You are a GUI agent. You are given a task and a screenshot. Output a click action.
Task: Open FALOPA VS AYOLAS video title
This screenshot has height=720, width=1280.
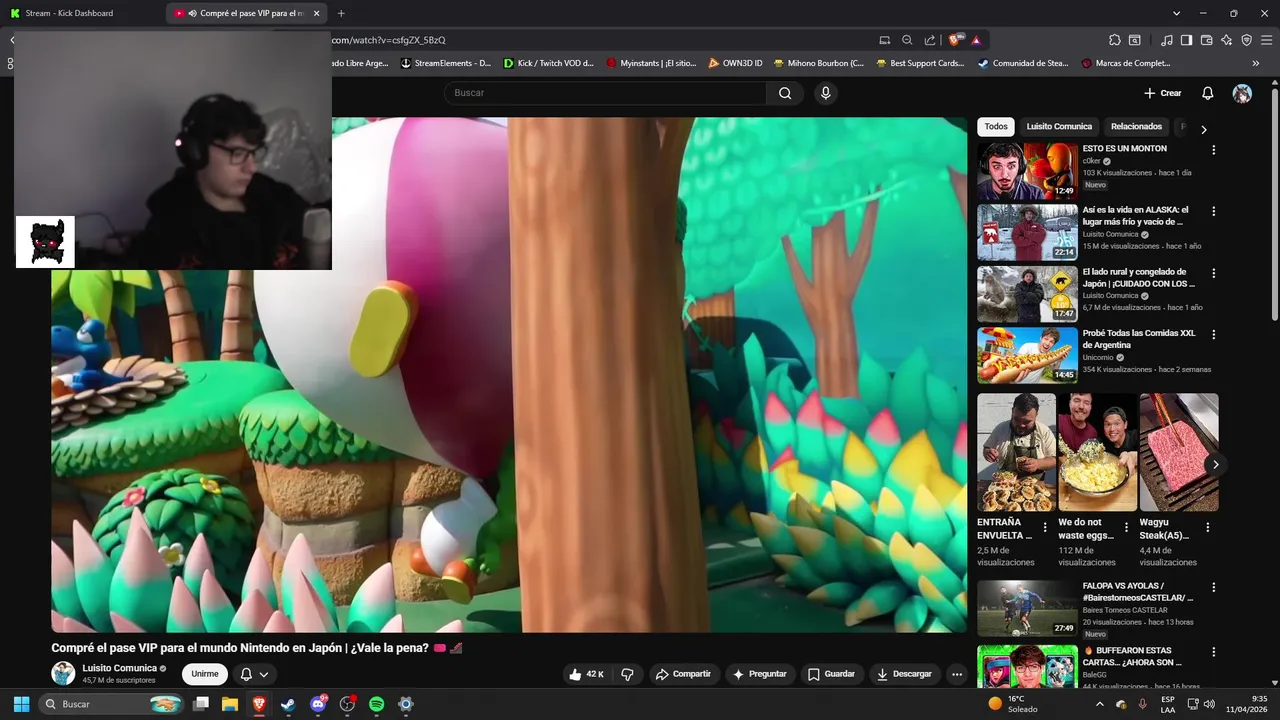[x=1138, y=592]
